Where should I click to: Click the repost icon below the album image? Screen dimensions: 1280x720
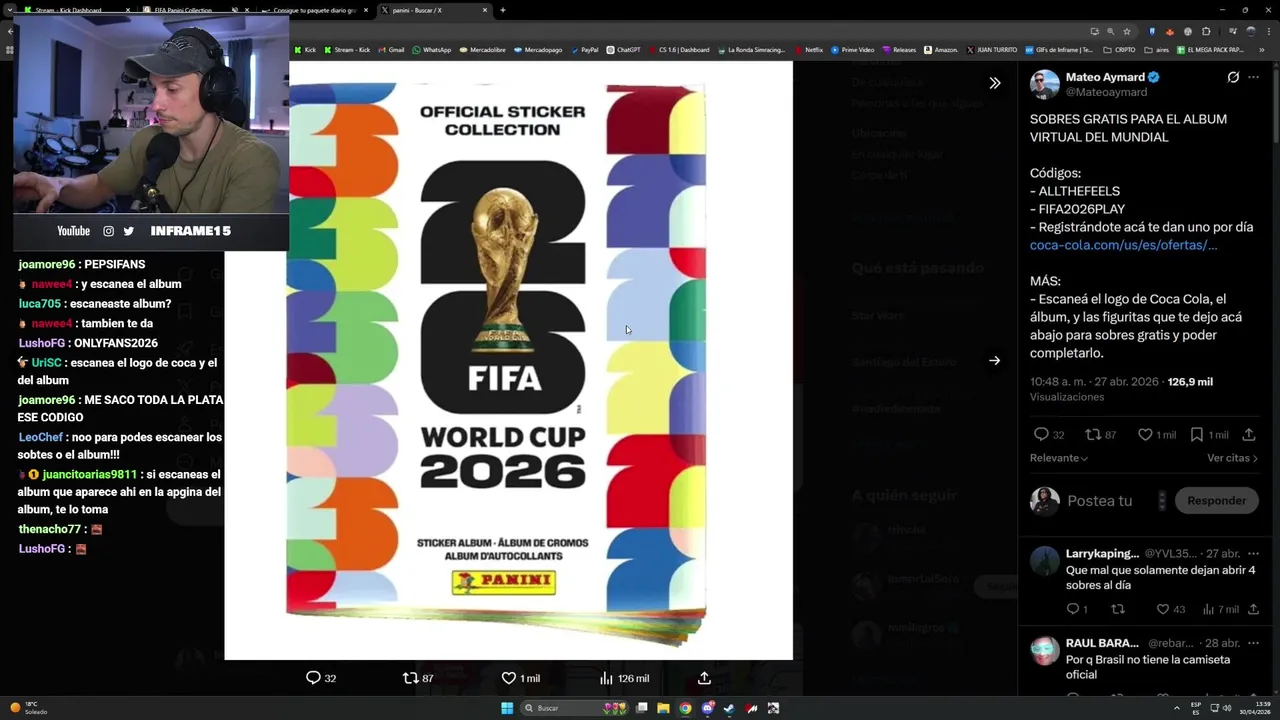click(410, 678)
